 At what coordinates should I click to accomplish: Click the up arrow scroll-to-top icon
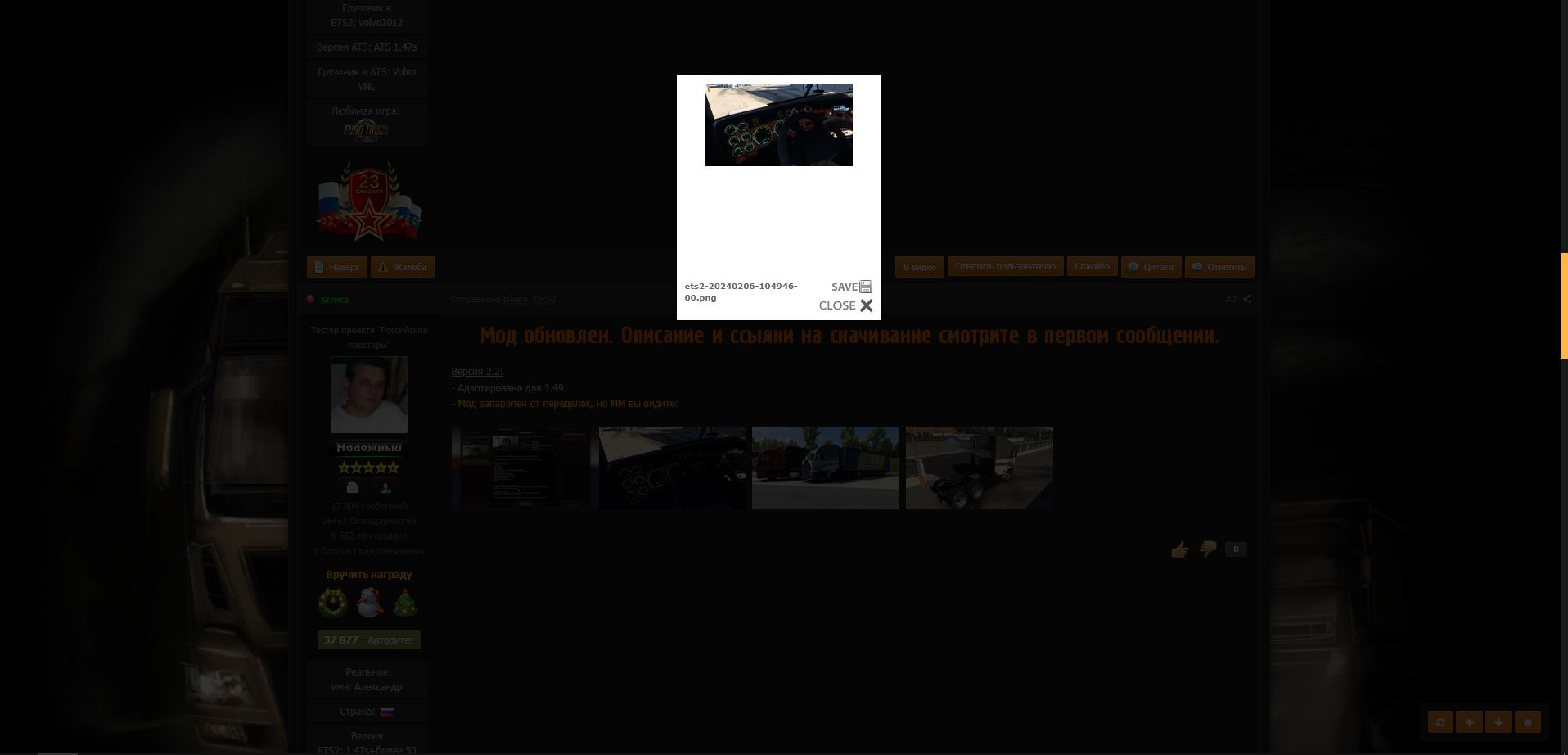coord(1469,722)
